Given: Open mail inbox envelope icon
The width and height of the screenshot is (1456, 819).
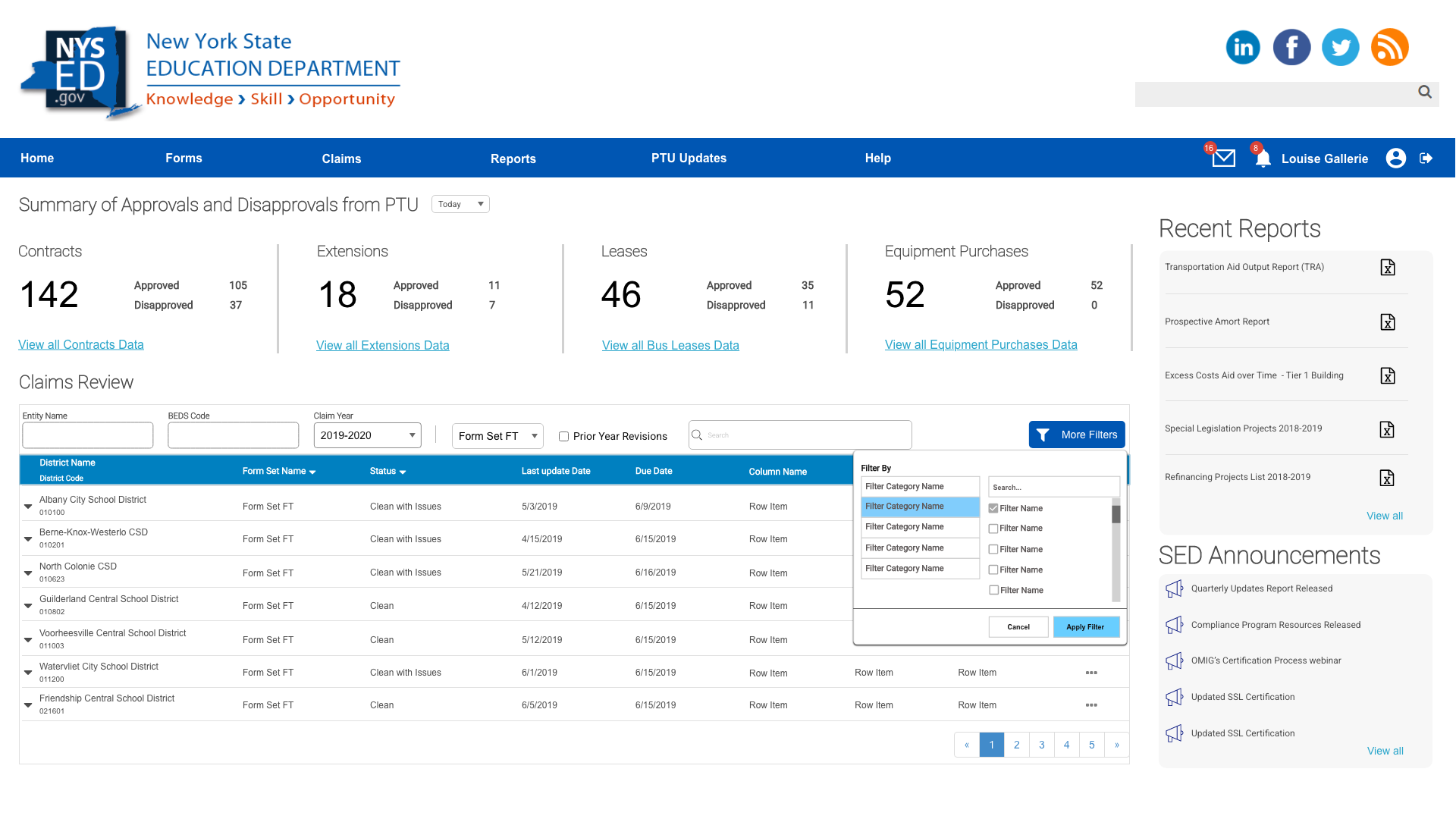Looking at the screenshot, I should [x=1223, y=158].
